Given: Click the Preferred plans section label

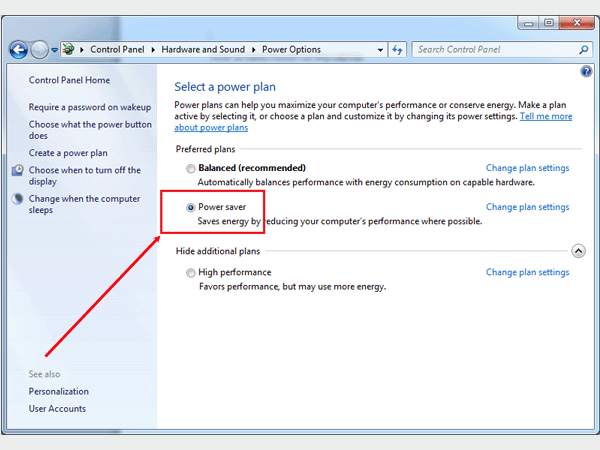Looking at the screenshot, I should click(x=205, y=149).
